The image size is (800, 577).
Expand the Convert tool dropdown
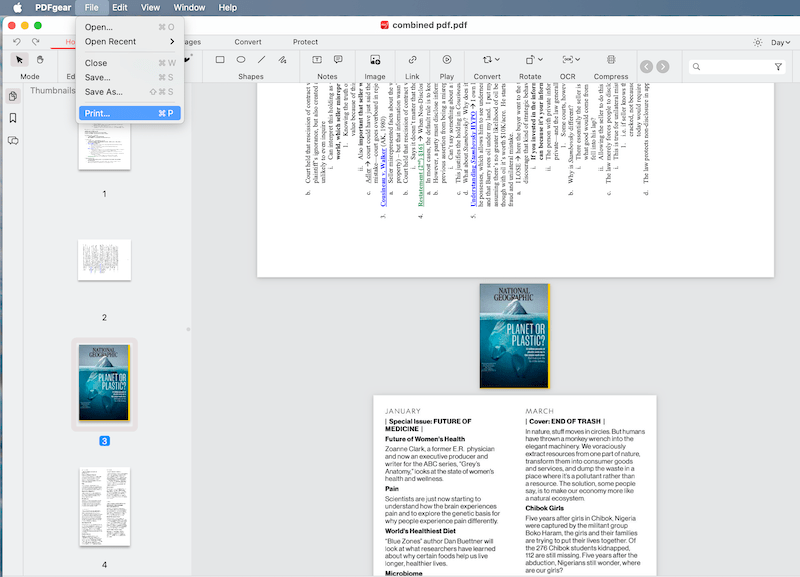pos(497,60)
